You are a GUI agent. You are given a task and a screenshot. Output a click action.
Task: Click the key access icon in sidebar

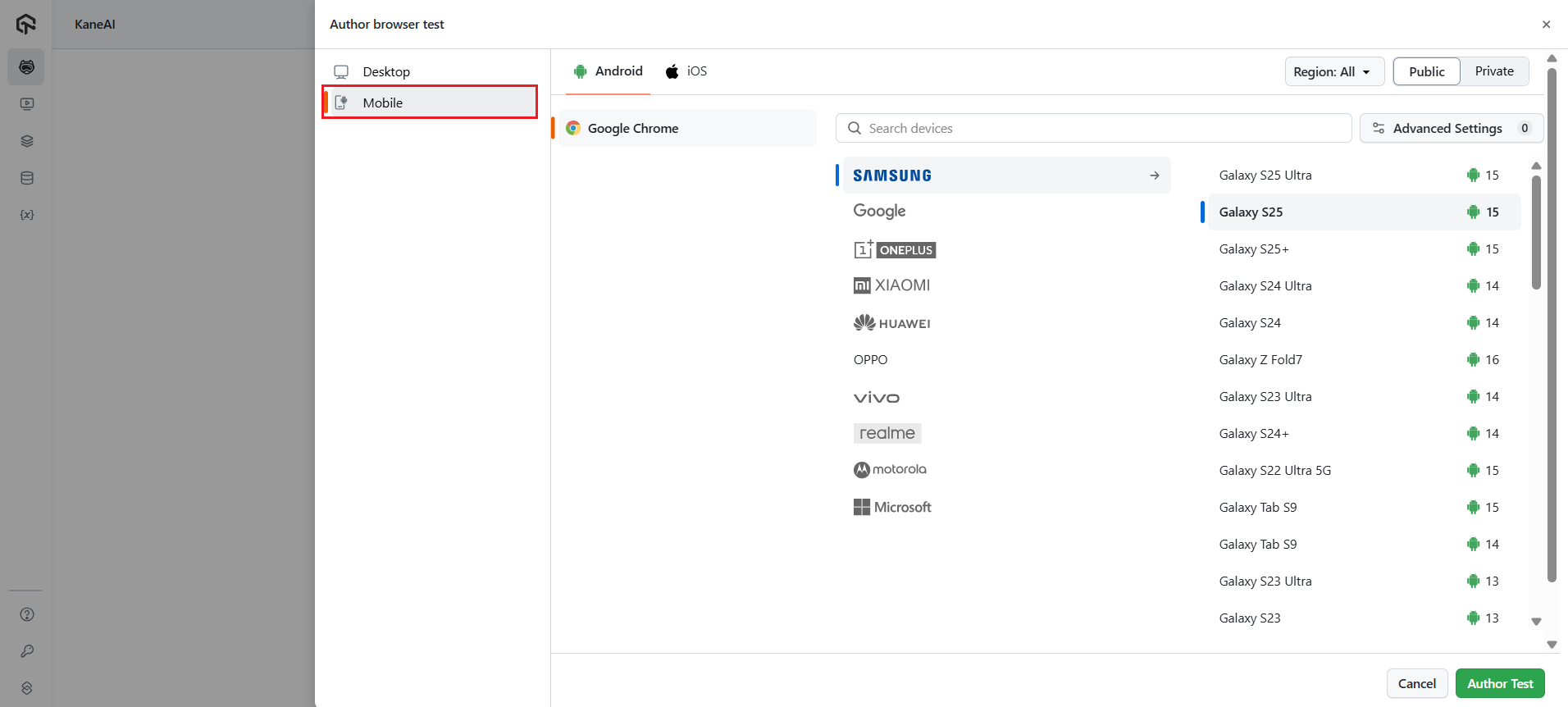[26, 651]
